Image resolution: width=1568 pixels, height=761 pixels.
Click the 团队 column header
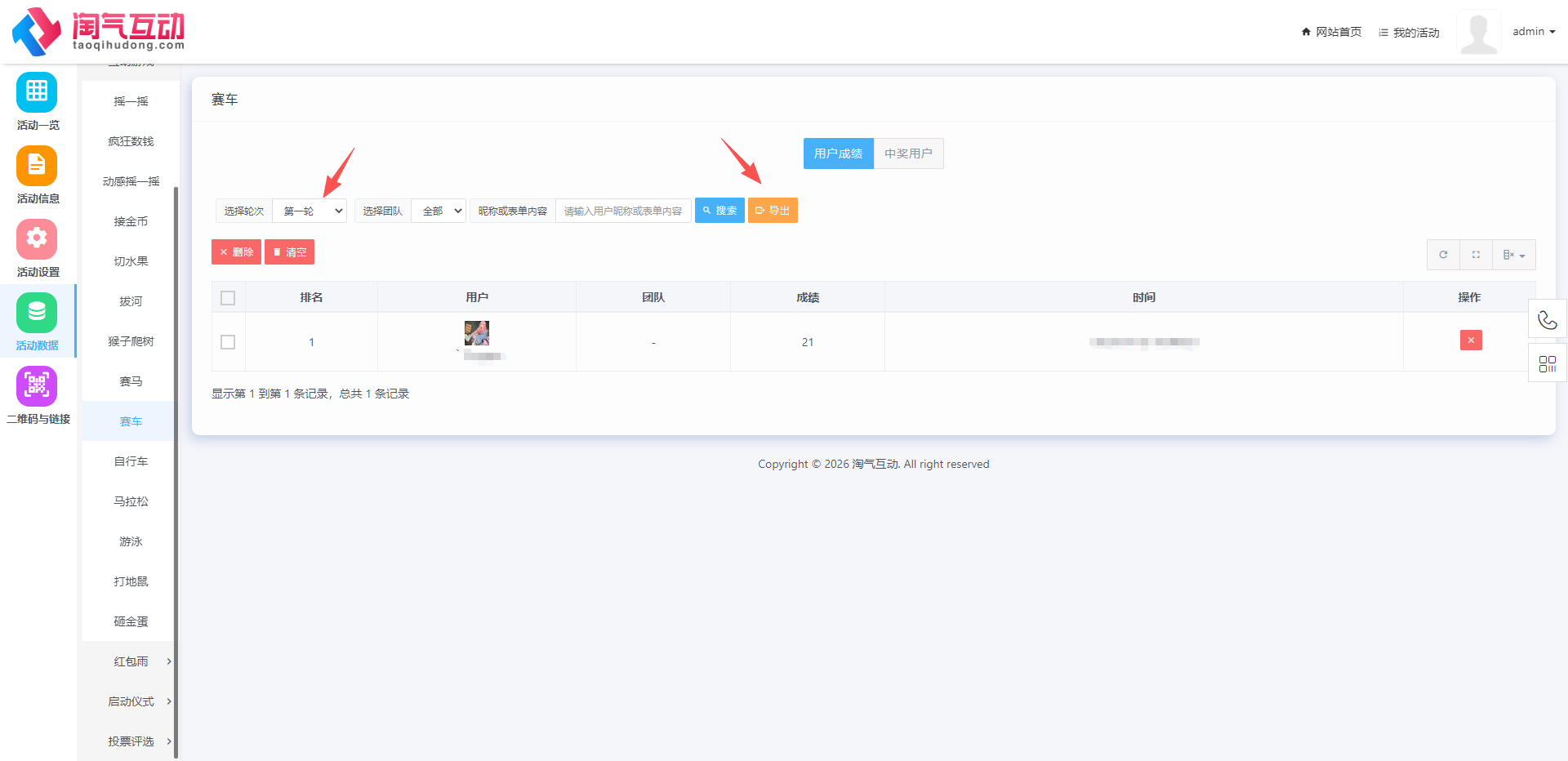tap(653, 297)
